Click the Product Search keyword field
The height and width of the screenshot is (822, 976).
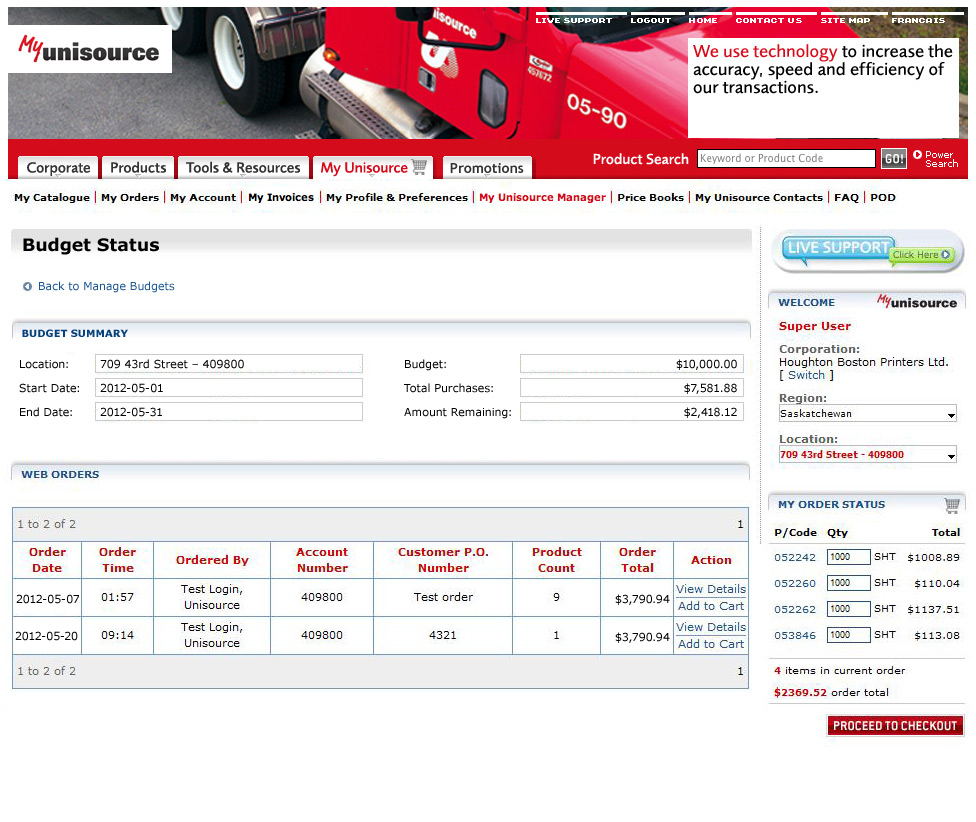[x=785, y=159]
